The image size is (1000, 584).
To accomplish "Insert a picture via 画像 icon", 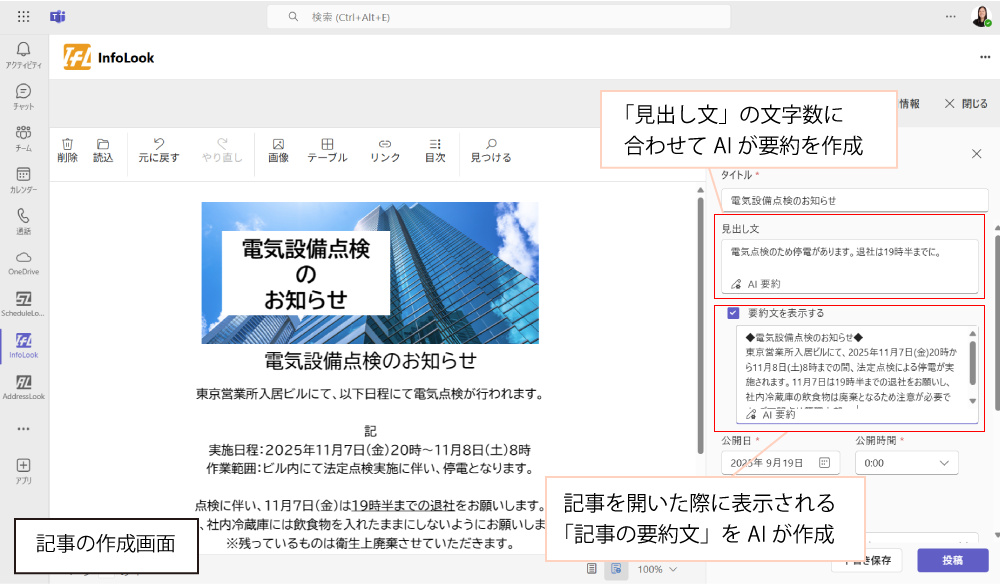I will pyautogui.click(x=278, y=150).
